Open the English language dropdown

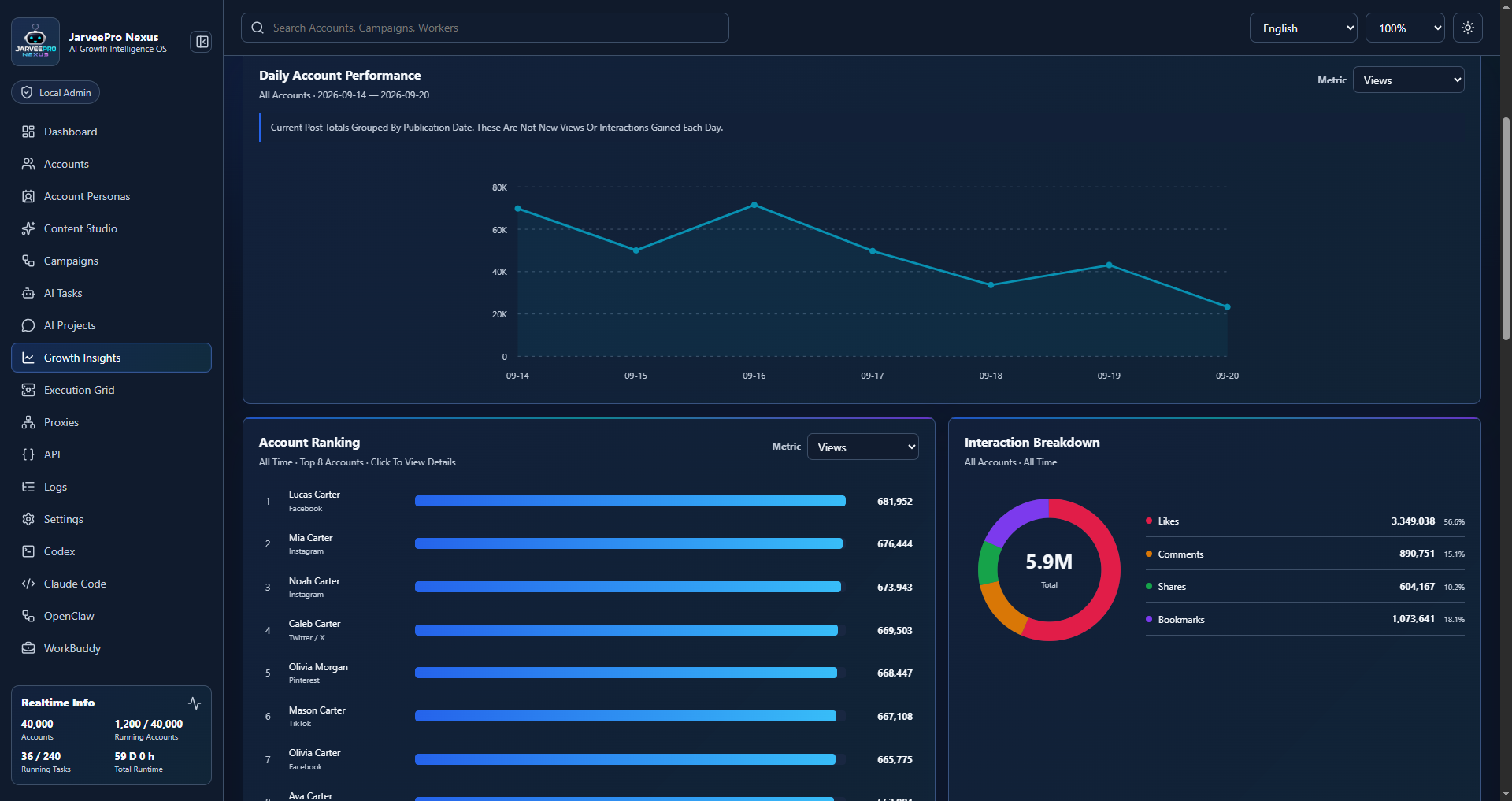1303,28
